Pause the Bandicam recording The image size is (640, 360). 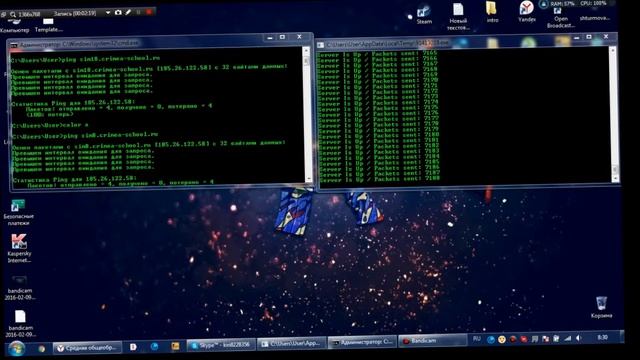pos(139,12)
